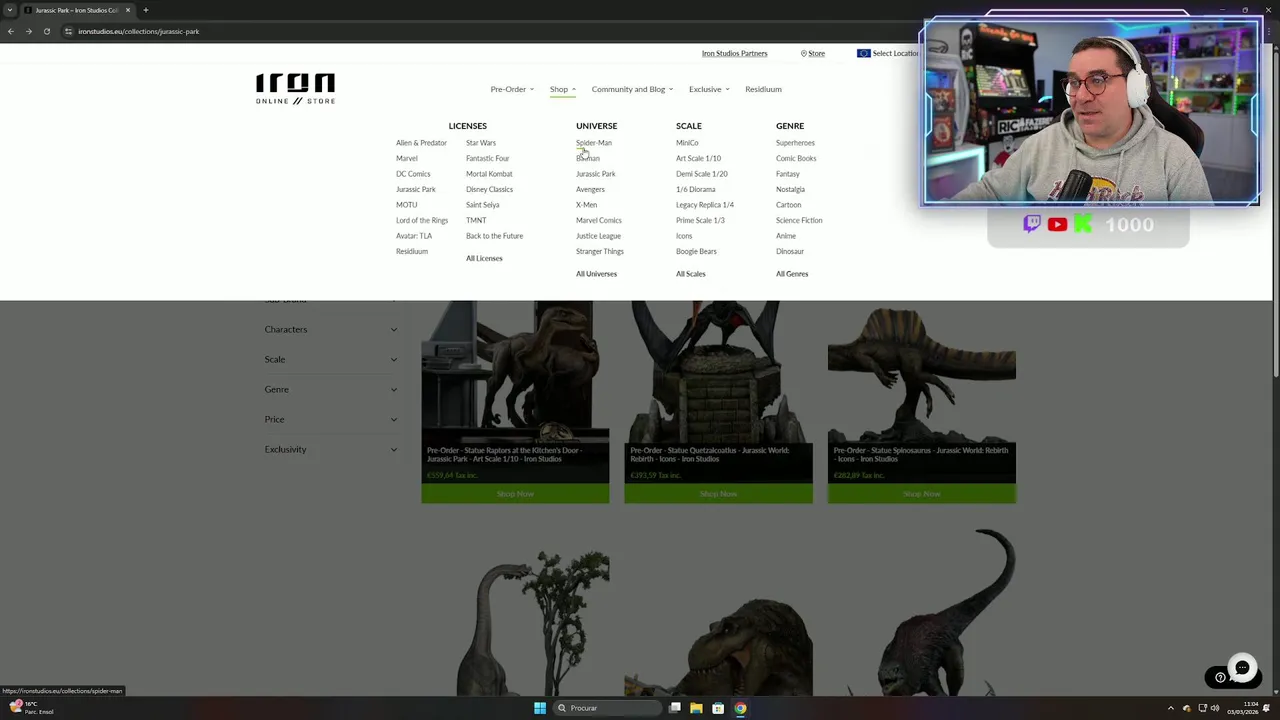Open the Select Location dropdown
Image resolution: width=1280 pixels, height=720 pixels.
pyautogui.click(x=888, y=53)
